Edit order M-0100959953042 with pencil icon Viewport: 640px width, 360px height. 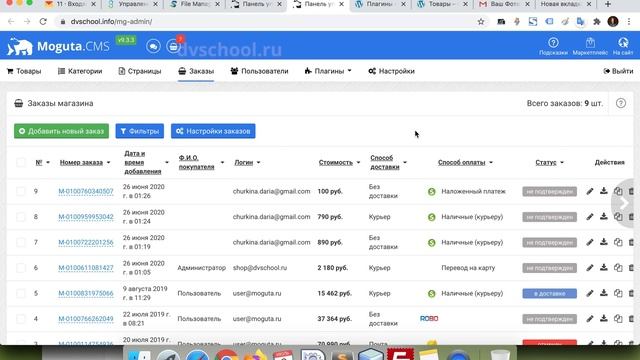pos(590,217)
